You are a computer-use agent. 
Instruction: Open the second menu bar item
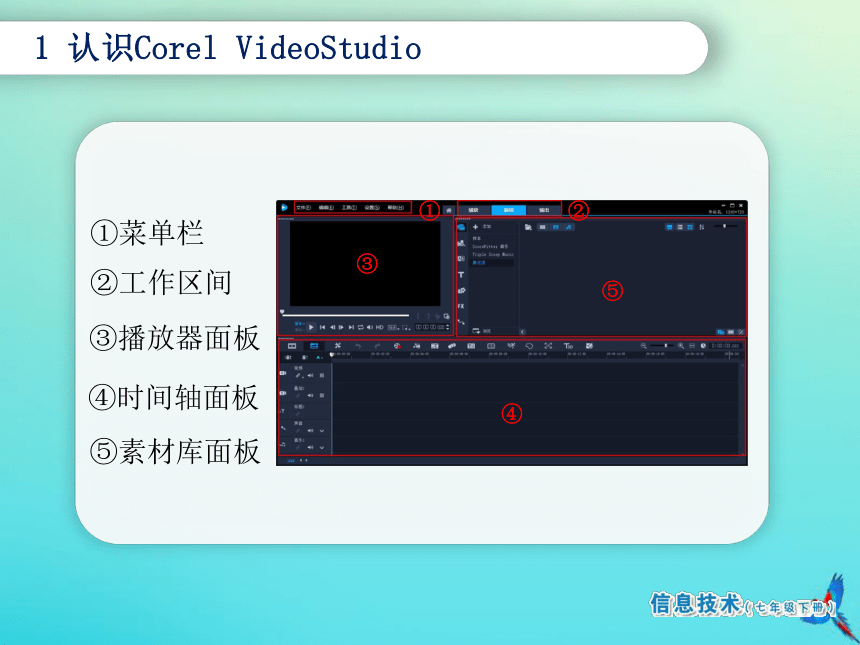[x=326, y=208]
